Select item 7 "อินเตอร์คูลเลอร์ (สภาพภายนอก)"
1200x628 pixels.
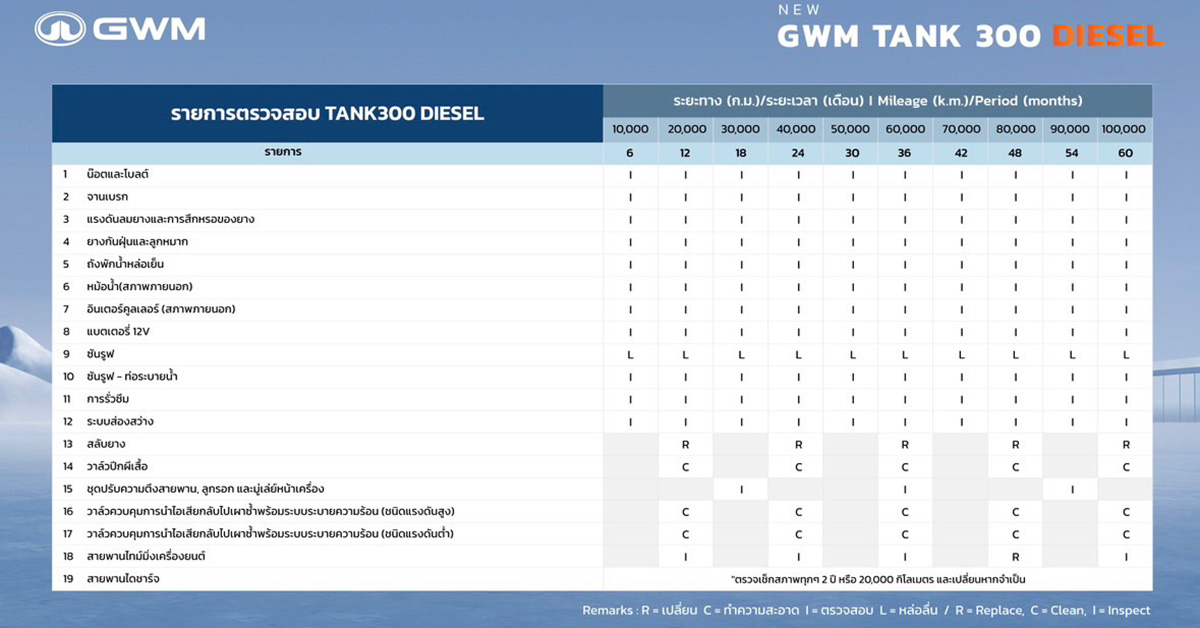click(161, 309)
